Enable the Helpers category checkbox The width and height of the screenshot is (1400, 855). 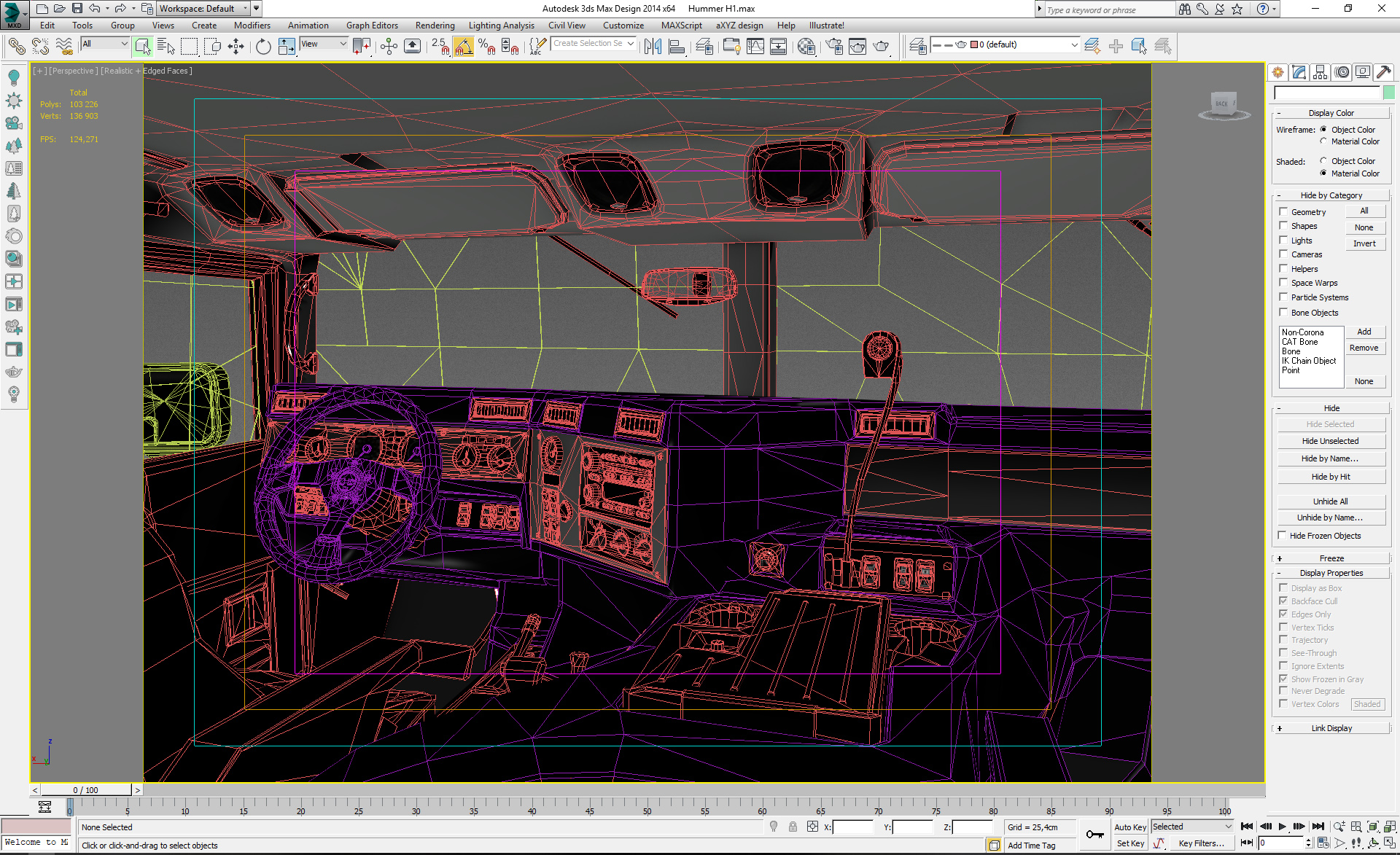click(x=1283, y=269)
